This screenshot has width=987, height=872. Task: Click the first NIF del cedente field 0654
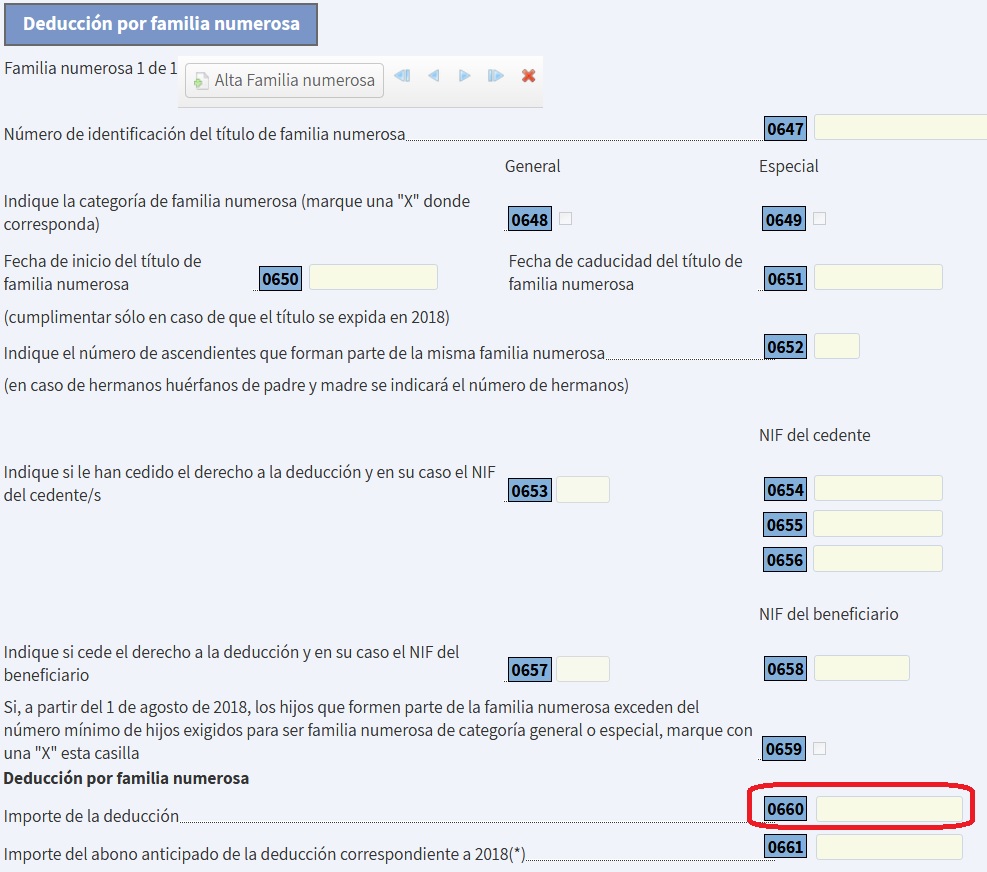point(878,489)
